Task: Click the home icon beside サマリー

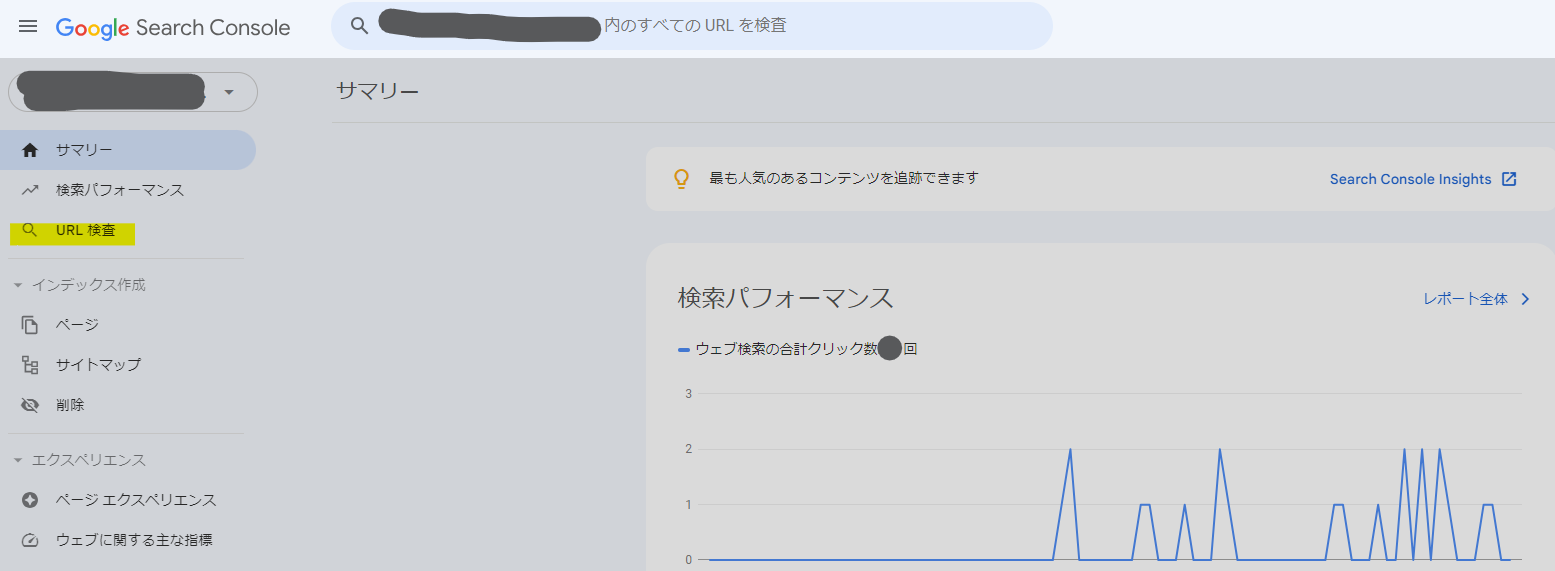Action: pos(30,150)
